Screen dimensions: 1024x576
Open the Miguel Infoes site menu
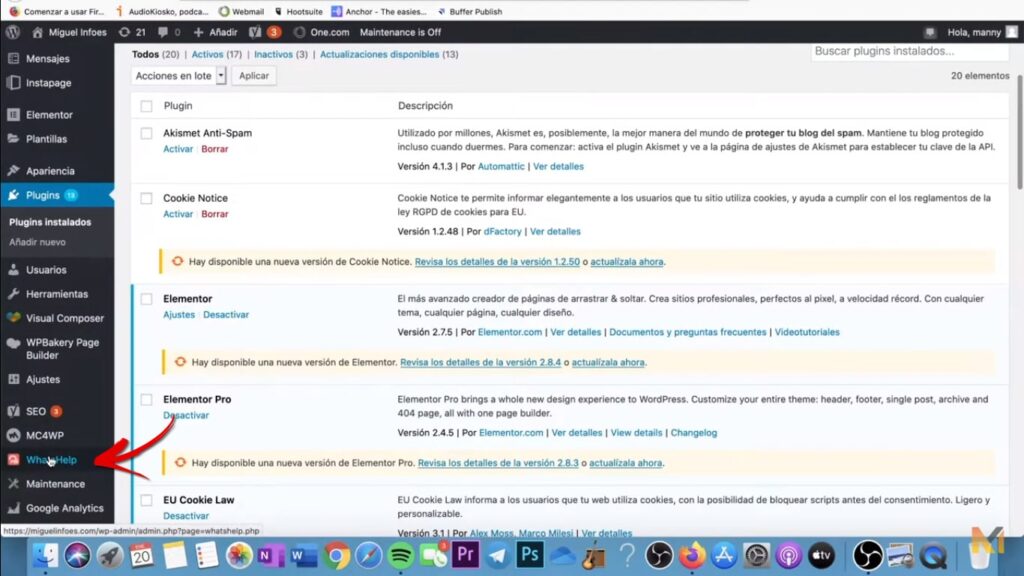coord(69,32)
